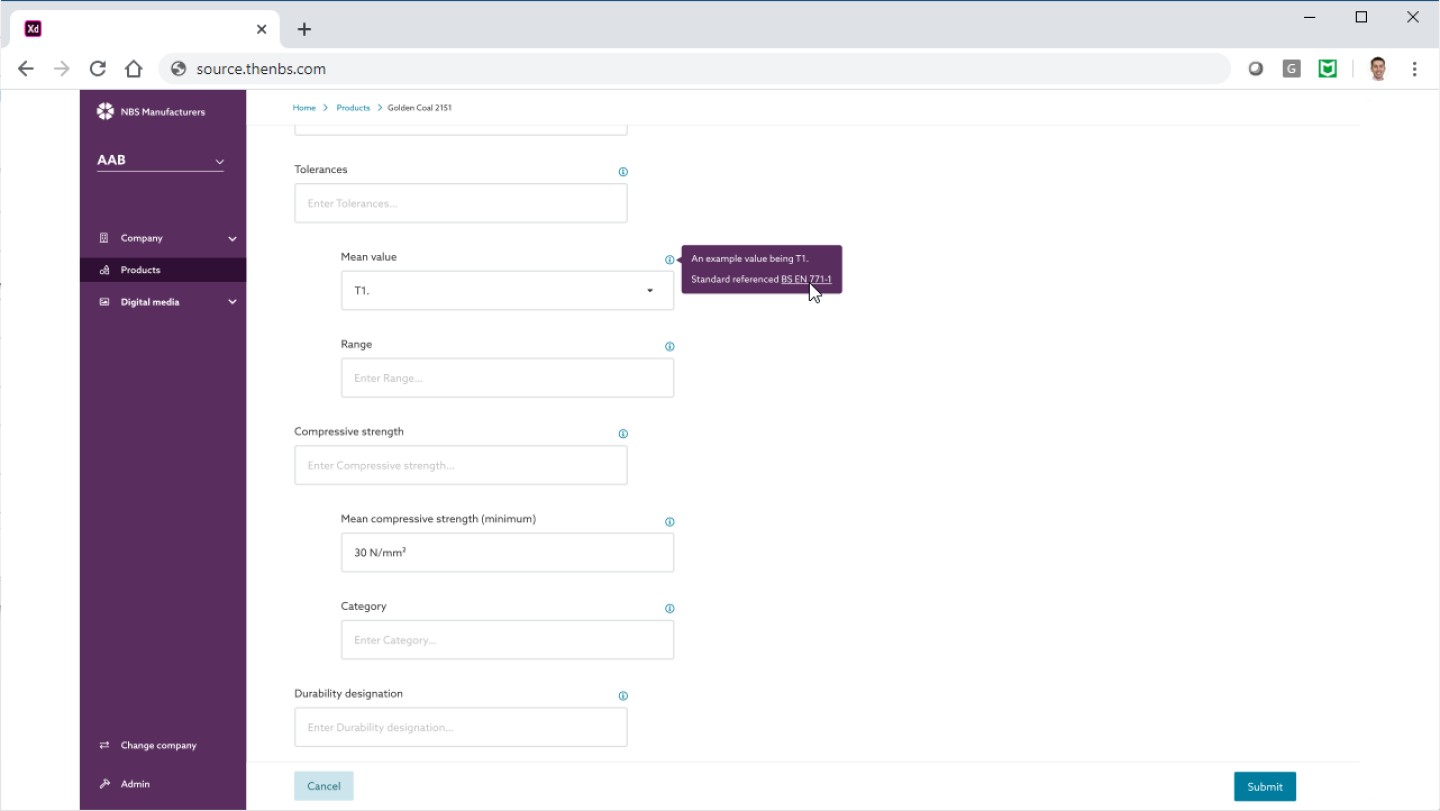Go to Home via breadcrumb
Image resolution: width=1440 pixels, height=811 pixels.
pos(304,108)
